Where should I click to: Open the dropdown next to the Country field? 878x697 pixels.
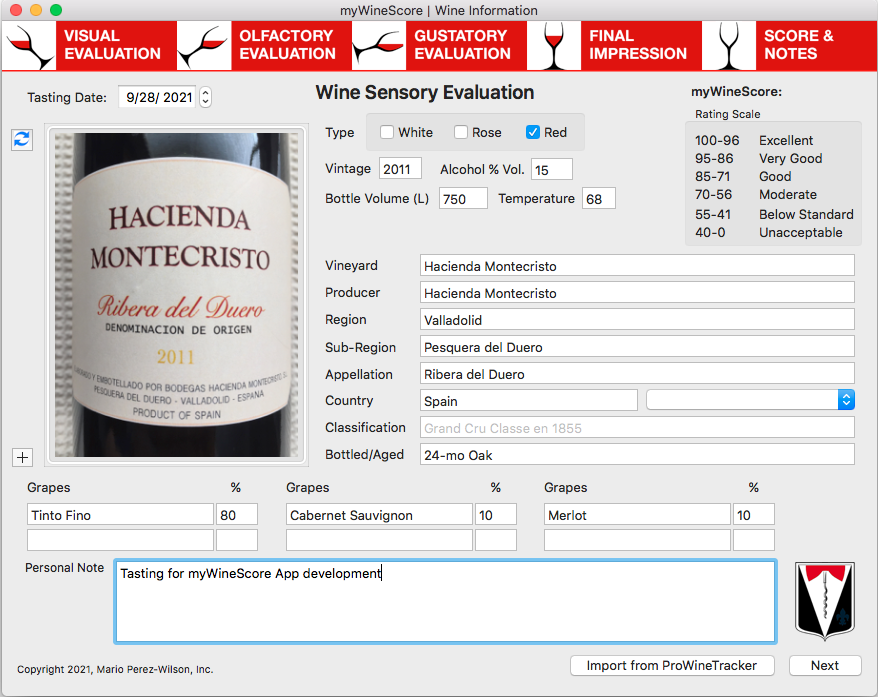(846, 399)
